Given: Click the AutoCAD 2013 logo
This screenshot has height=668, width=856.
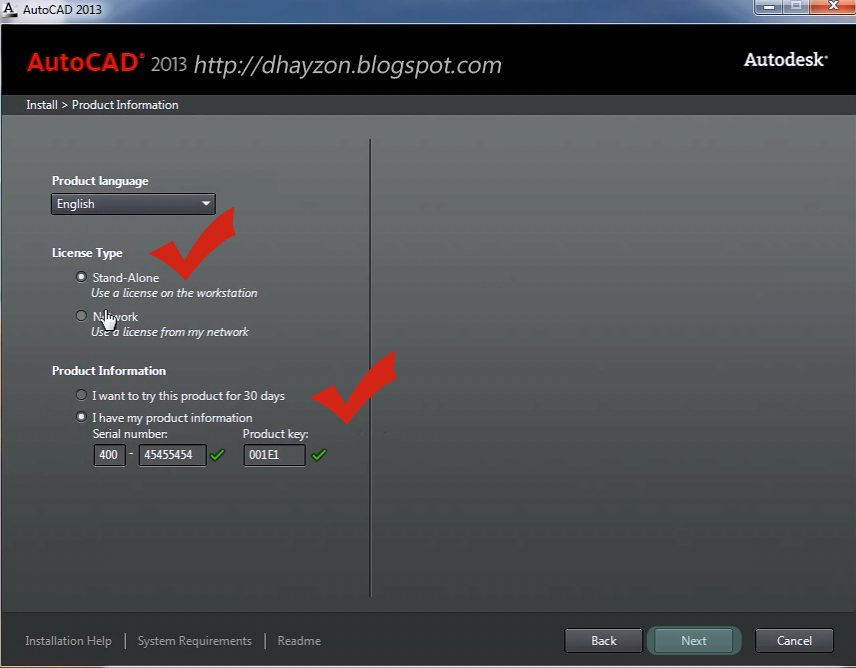Looking at the screenshot, I should (x=107, y=63).
